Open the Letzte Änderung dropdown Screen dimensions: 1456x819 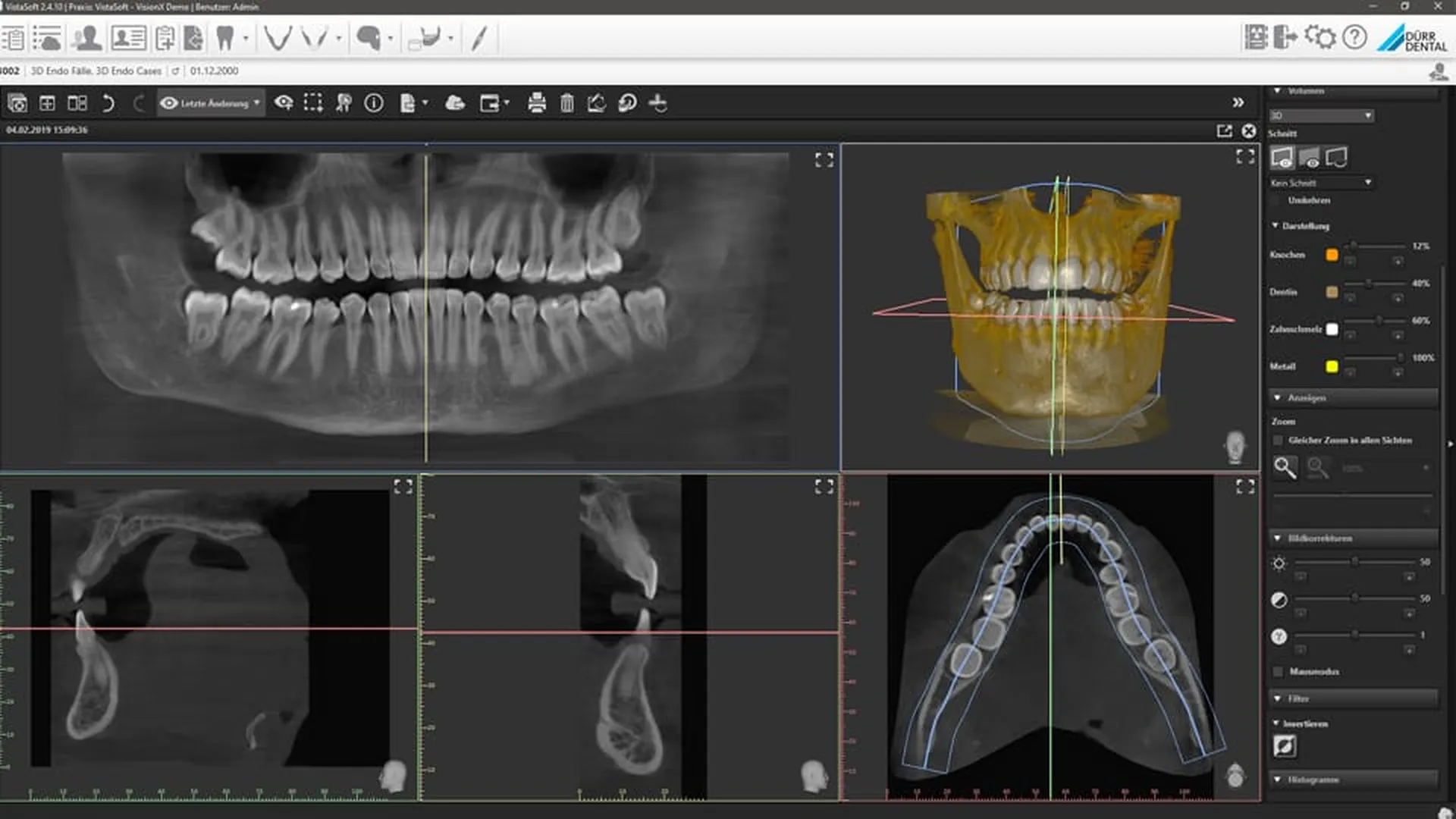tap(210, 103)
